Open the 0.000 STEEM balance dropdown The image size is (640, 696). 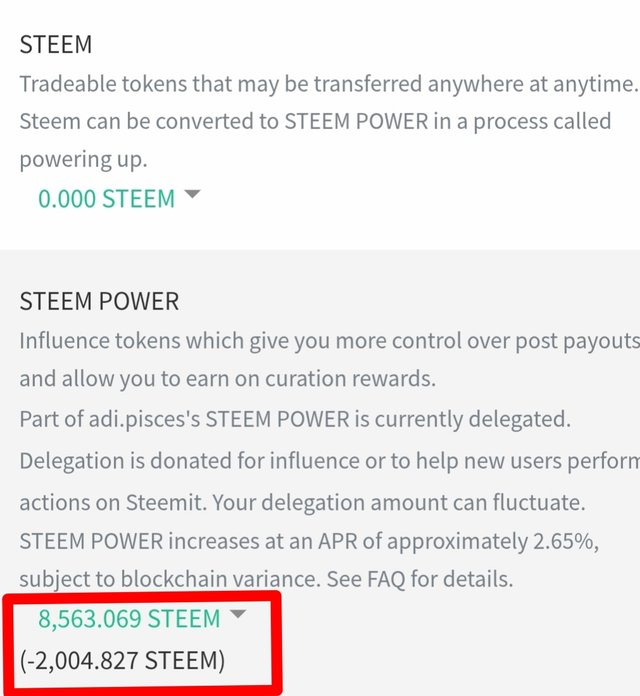106,199
